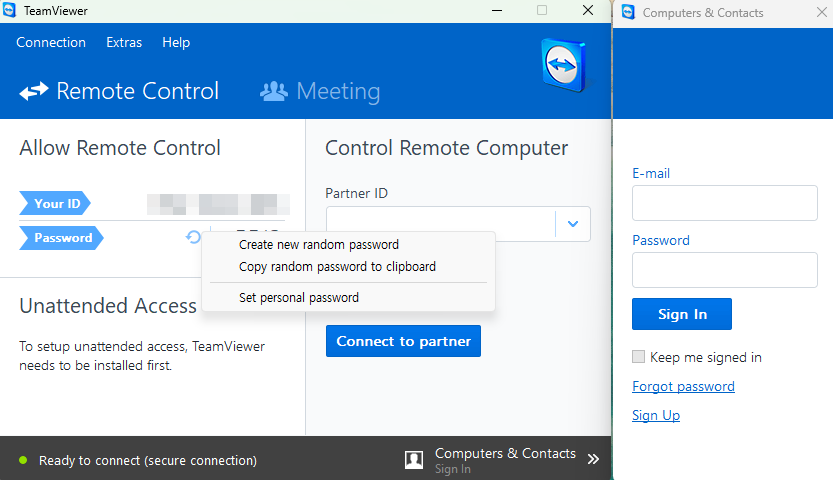Click the Meeting people icon
Screen dimensions: 833x480
(x=274, y=91)
